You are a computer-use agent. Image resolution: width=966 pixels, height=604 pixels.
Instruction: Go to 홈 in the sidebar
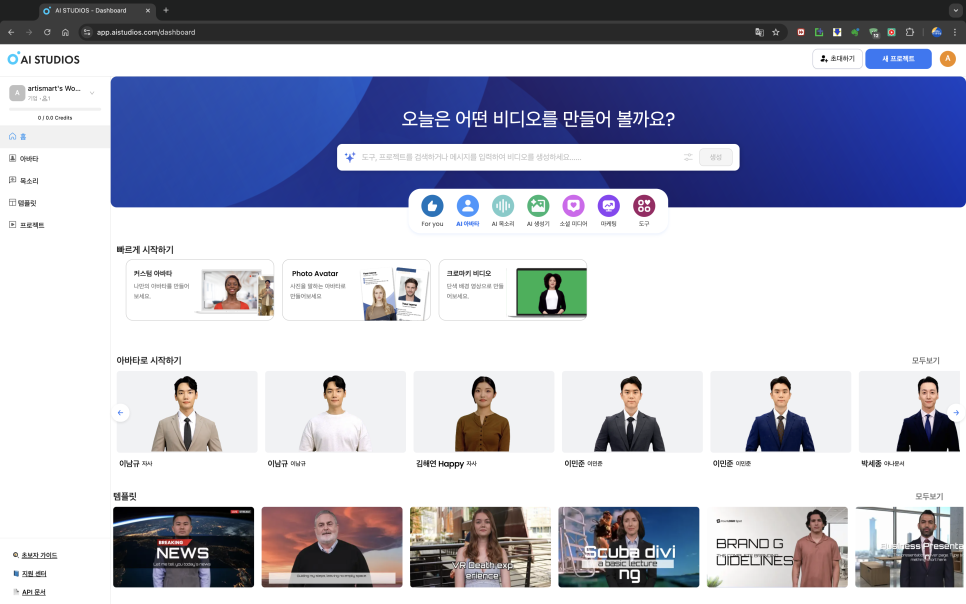pos(55,136)
